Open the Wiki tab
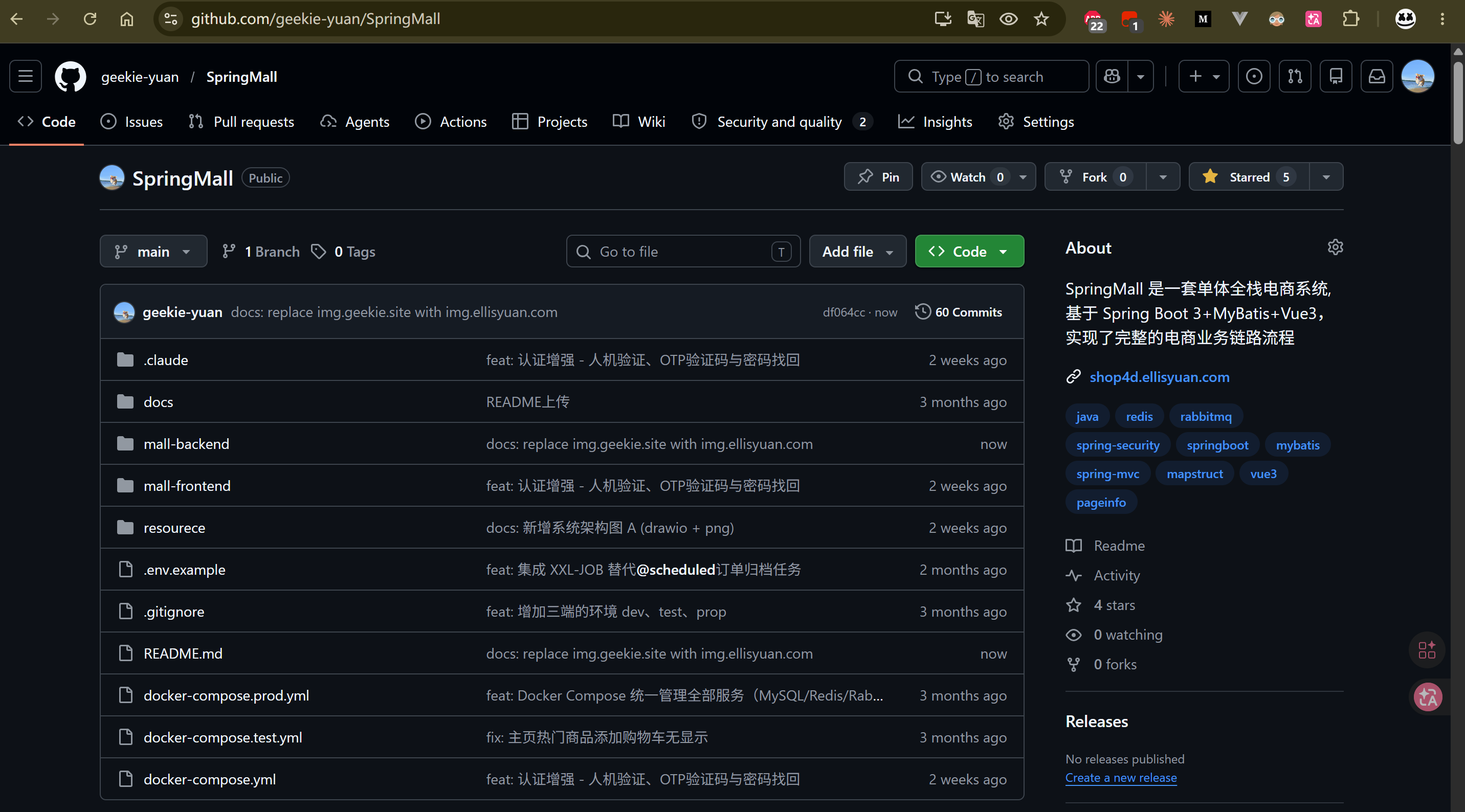Viewport: 1465px width, 812px height. click(639, 122)
